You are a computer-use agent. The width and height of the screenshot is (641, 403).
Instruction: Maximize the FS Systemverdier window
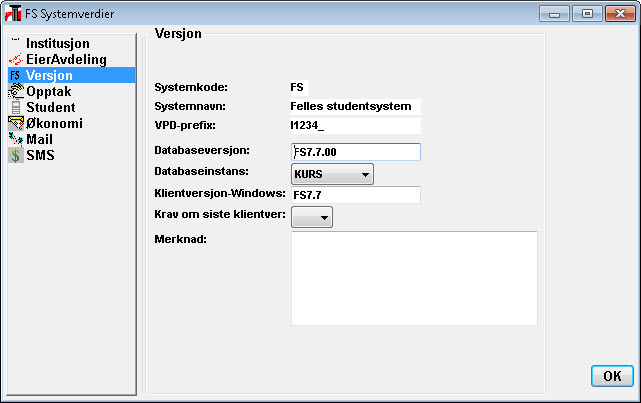click(x=587, y=13)
